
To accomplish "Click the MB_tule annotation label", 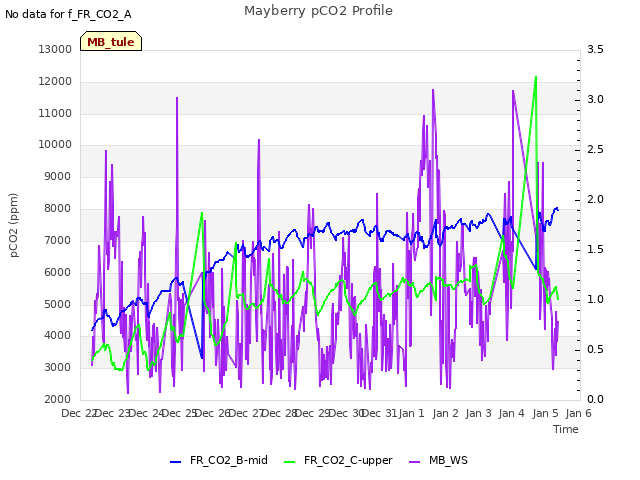I will [111, 41].
